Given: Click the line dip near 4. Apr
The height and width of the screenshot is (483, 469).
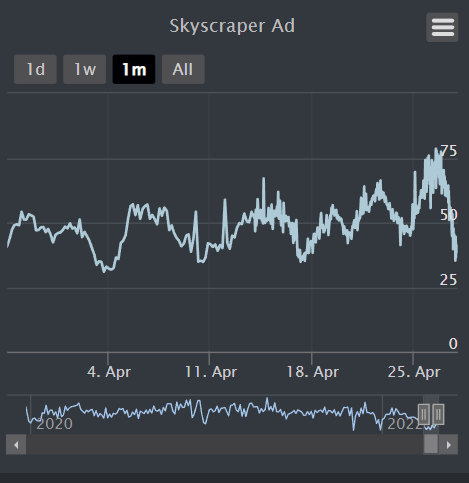Looking at the screenshot, I should [104, 271].
